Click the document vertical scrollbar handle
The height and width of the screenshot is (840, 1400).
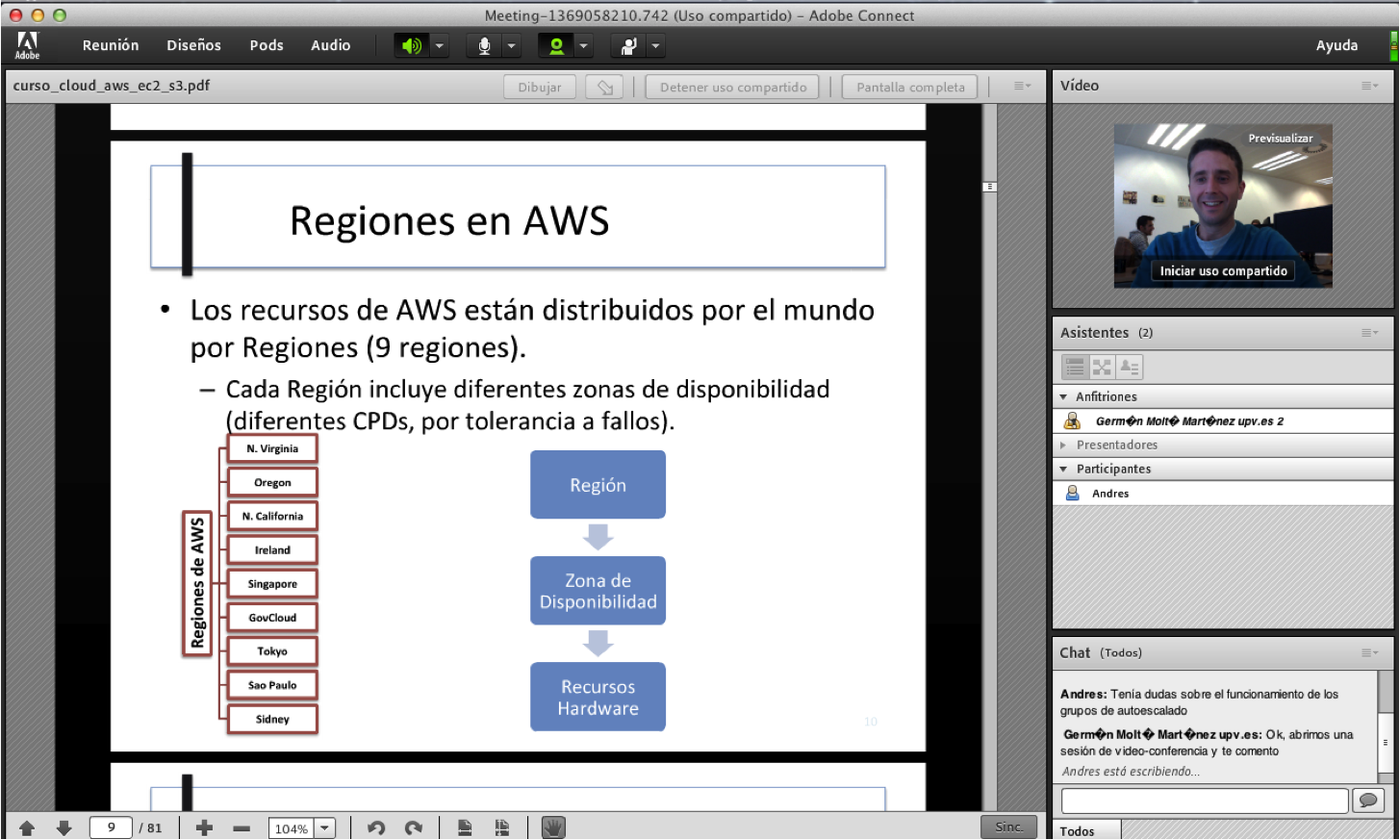989,186
